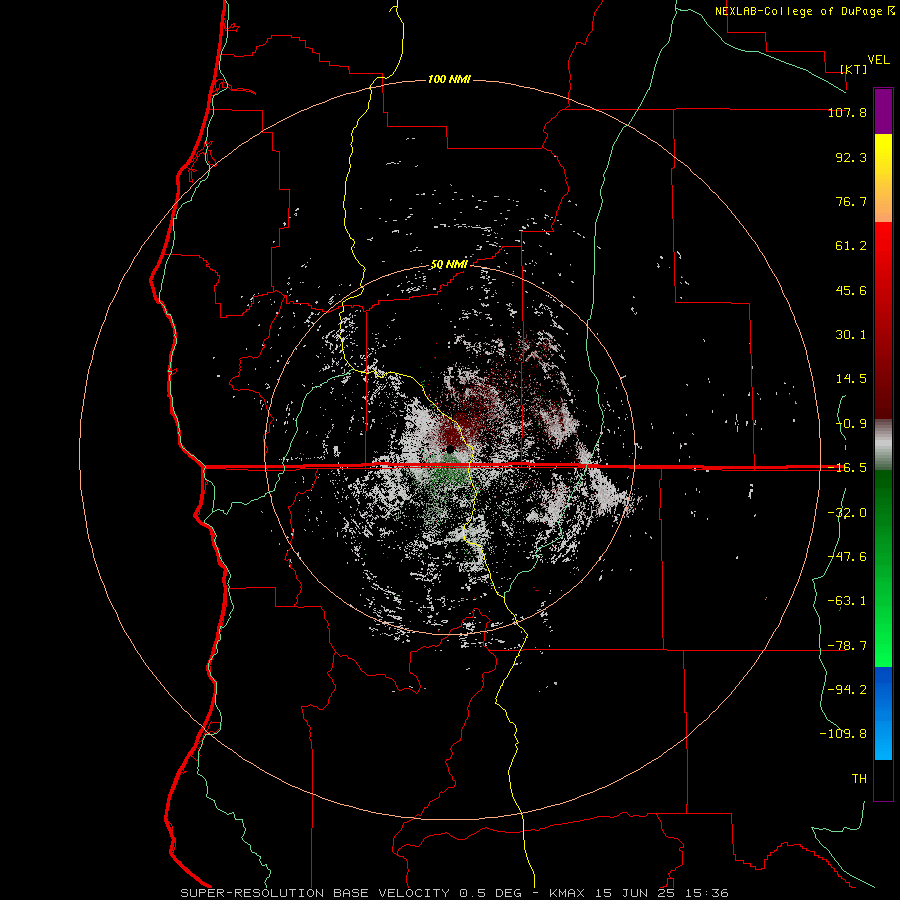Click the KMAX station identifier in the caption
This screenshot has height=900, width=900.
tap(567, 893)
